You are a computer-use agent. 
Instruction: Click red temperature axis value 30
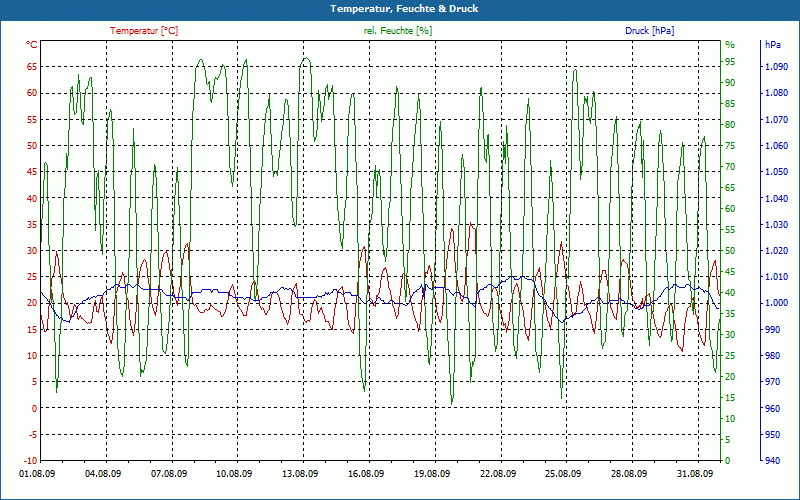pyautogui.click(x=32, y=251)
